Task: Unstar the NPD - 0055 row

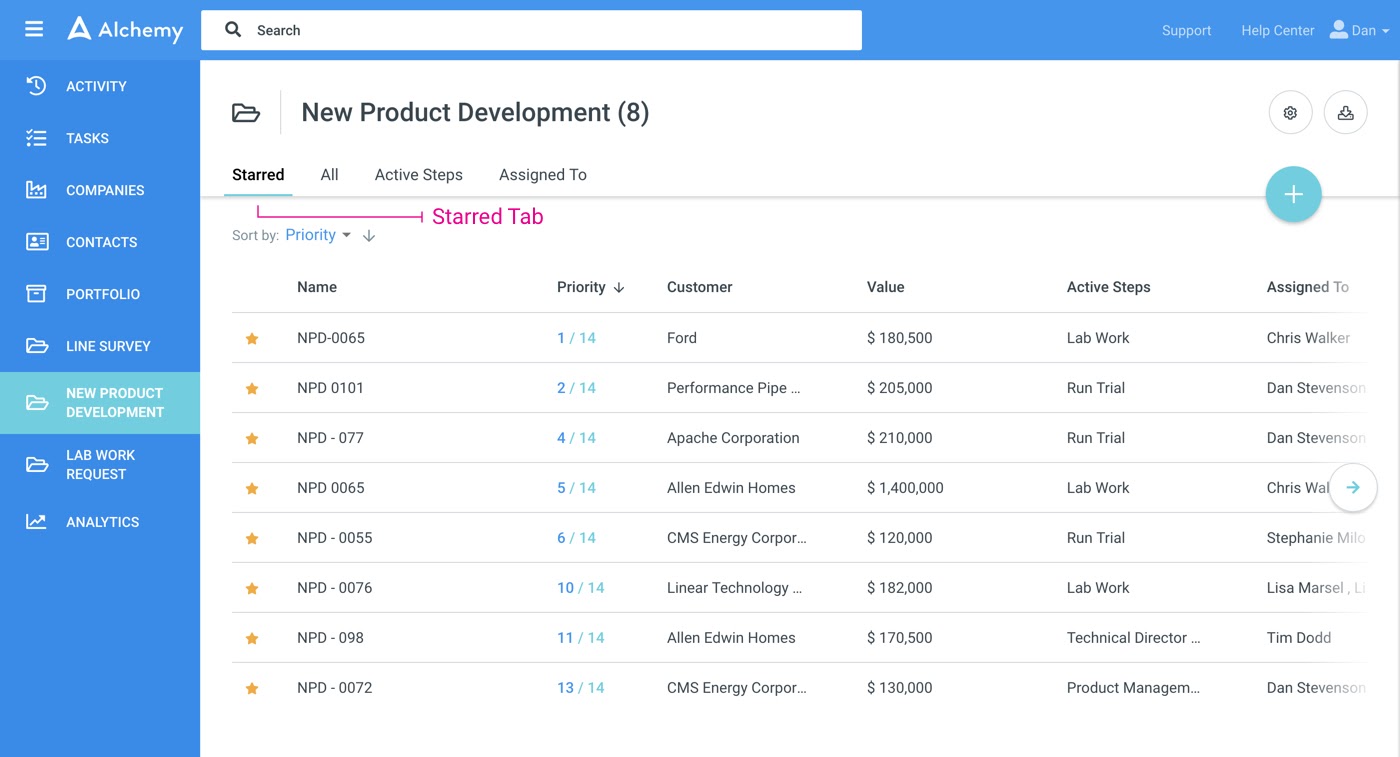Action: coord(252,539)
